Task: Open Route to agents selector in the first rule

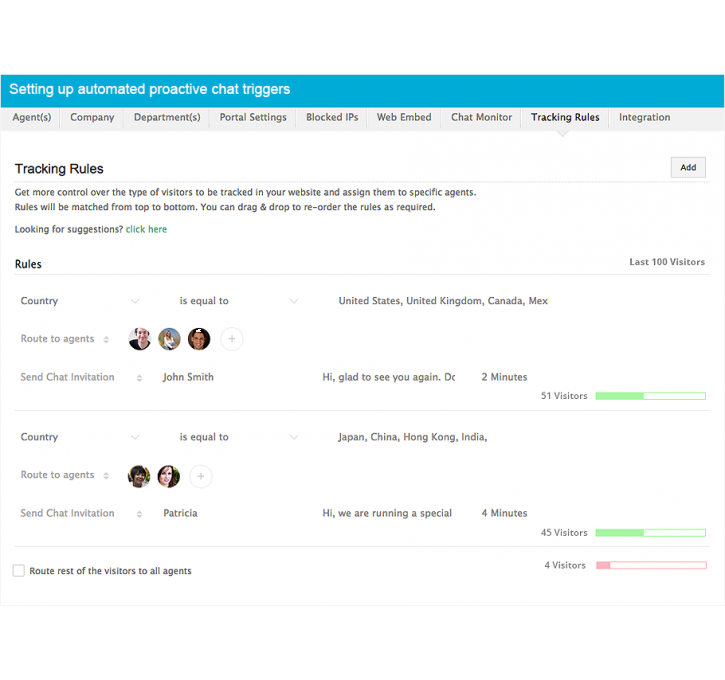Action: tap(106, 340)
